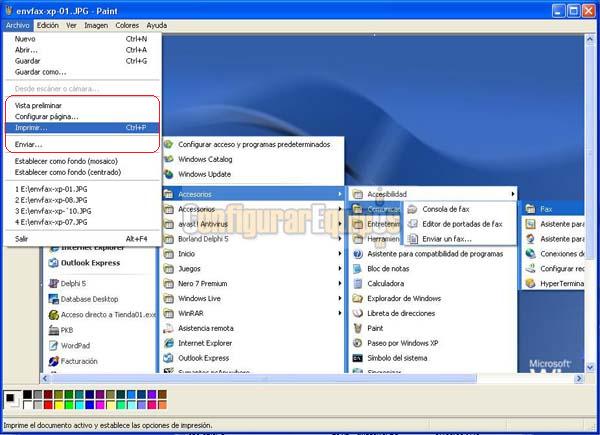This screenshot has height=435, width=600.
Task: Pick the white palette swatch
Action: 28,405
